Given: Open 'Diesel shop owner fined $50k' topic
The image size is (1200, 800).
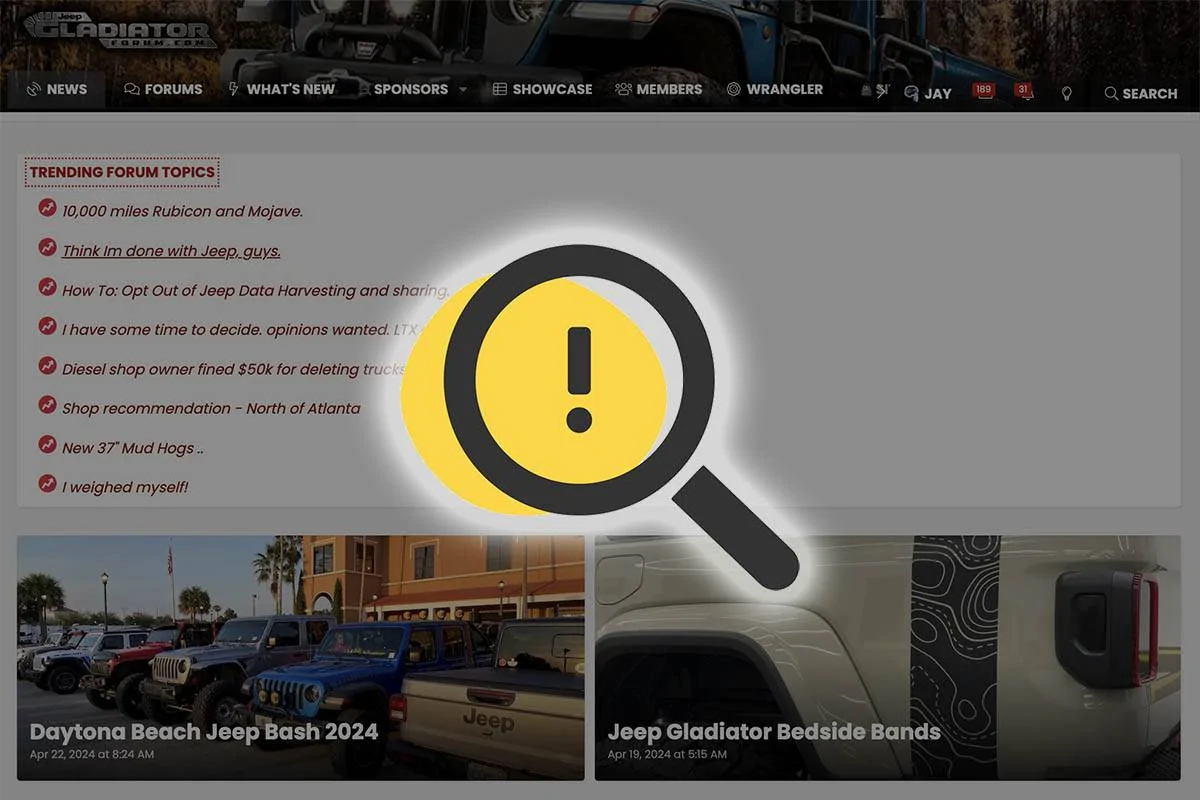Looking at the screenshot, I should [233, 369].
